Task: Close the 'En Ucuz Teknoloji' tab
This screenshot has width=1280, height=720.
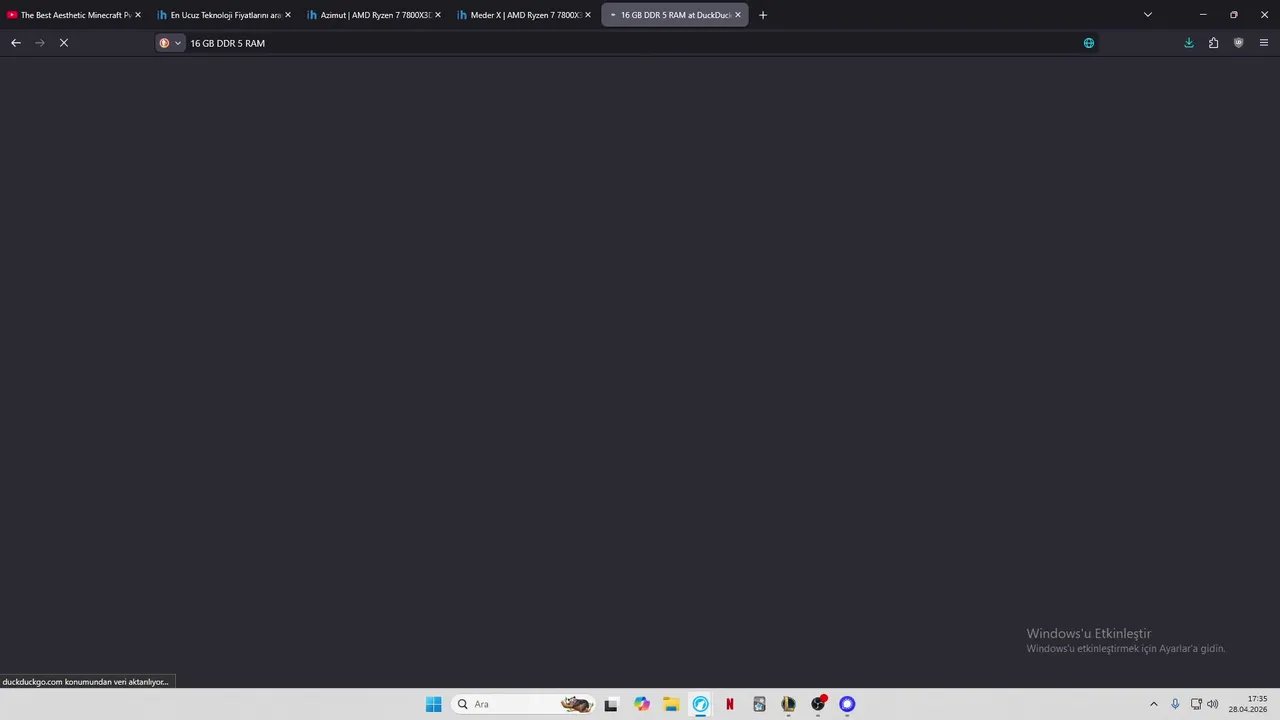Action: [288, 15]
